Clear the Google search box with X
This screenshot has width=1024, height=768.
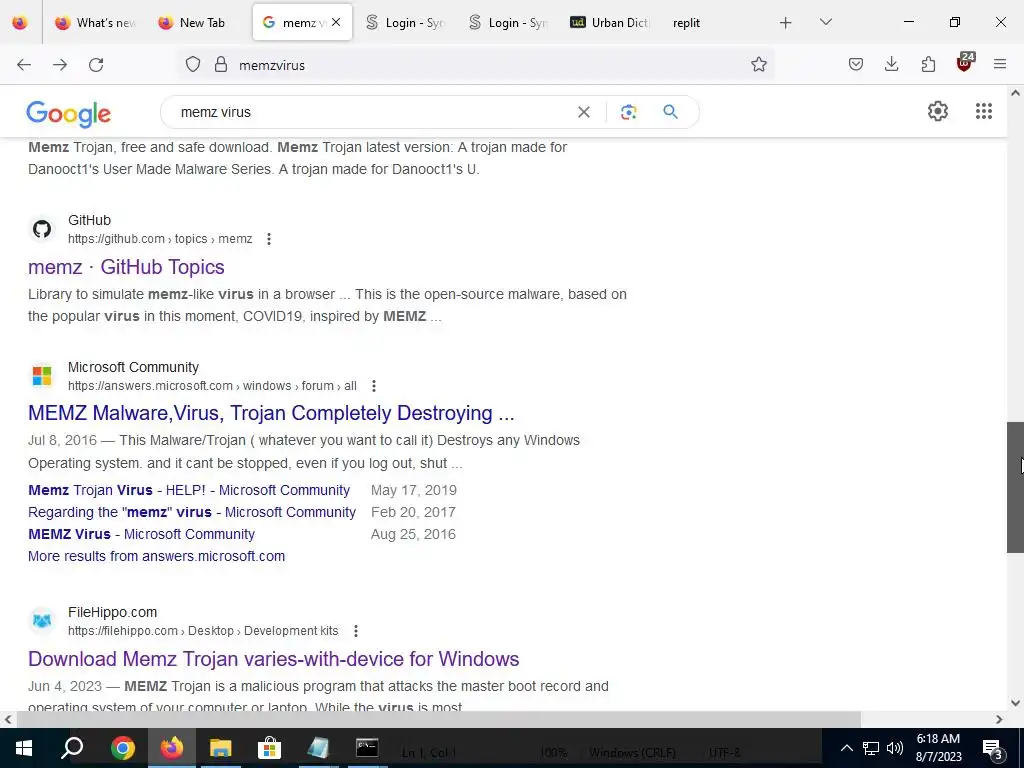(584, 112)
